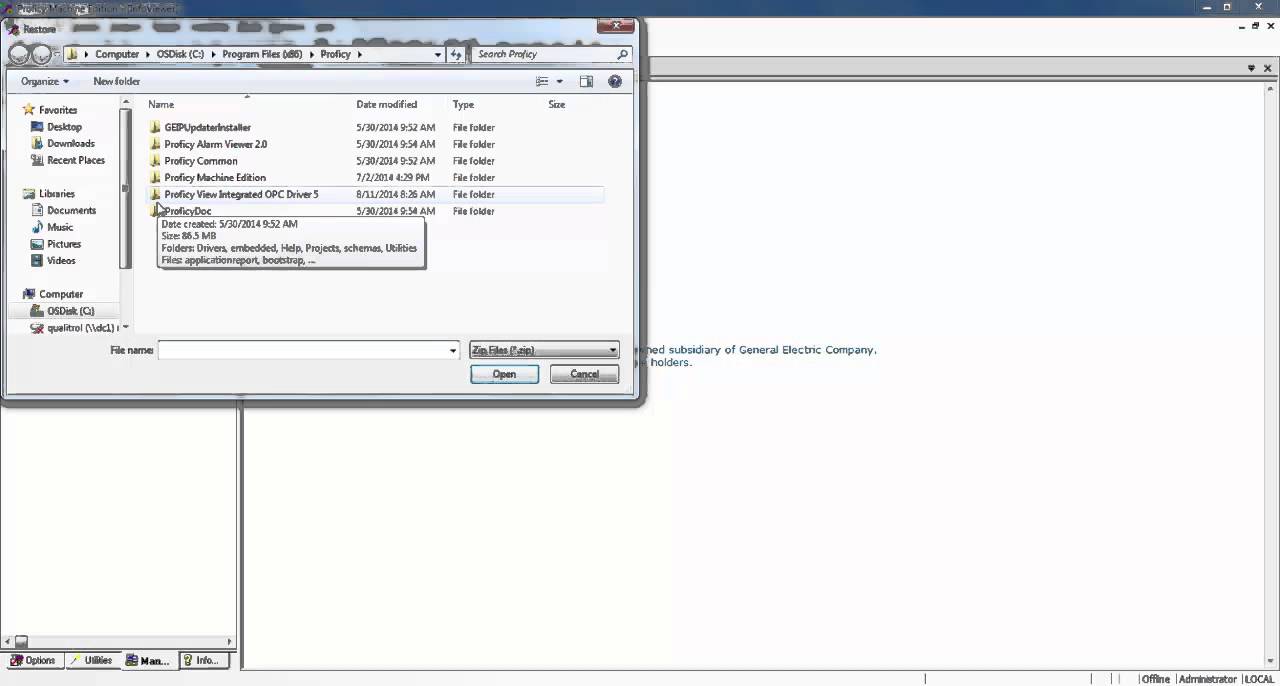
Task: Open the Help icon in the dialog
Action: [x=615, y=81]
